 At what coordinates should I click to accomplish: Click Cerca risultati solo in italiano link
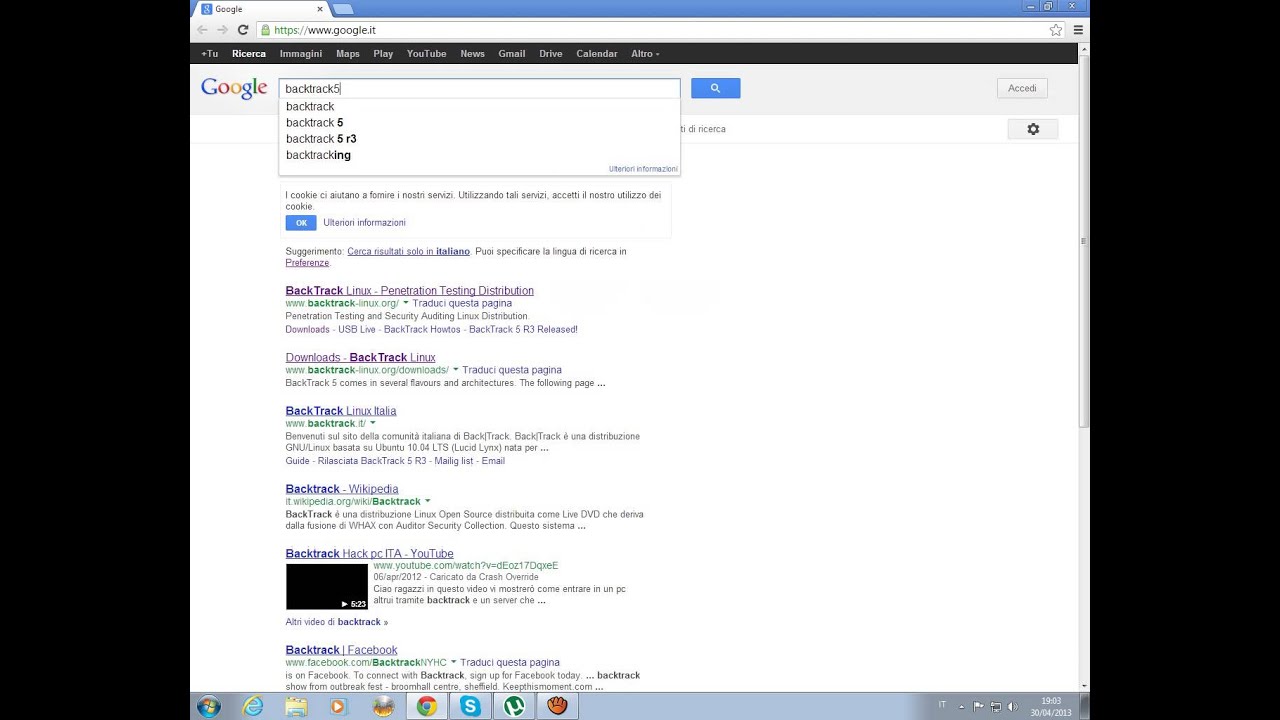click(408, 251)
